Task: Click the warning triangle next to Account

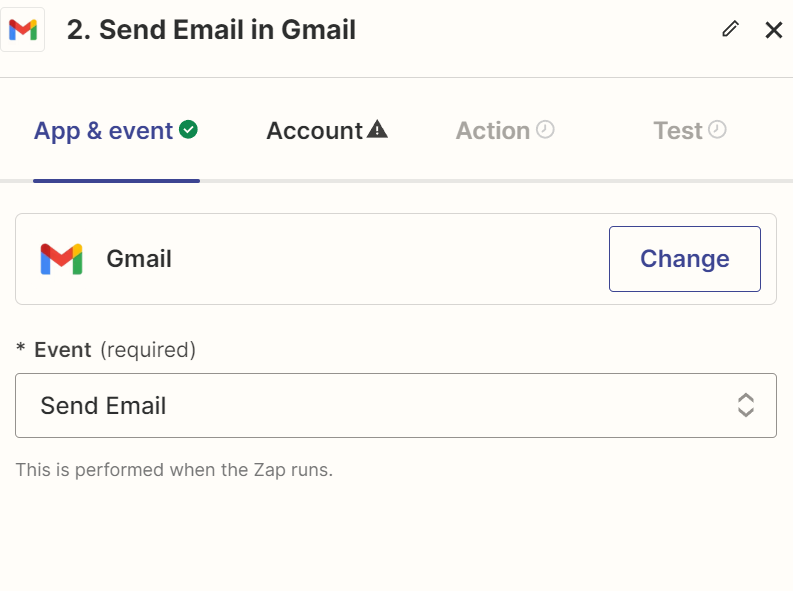Action: click(x=377, y=129)
